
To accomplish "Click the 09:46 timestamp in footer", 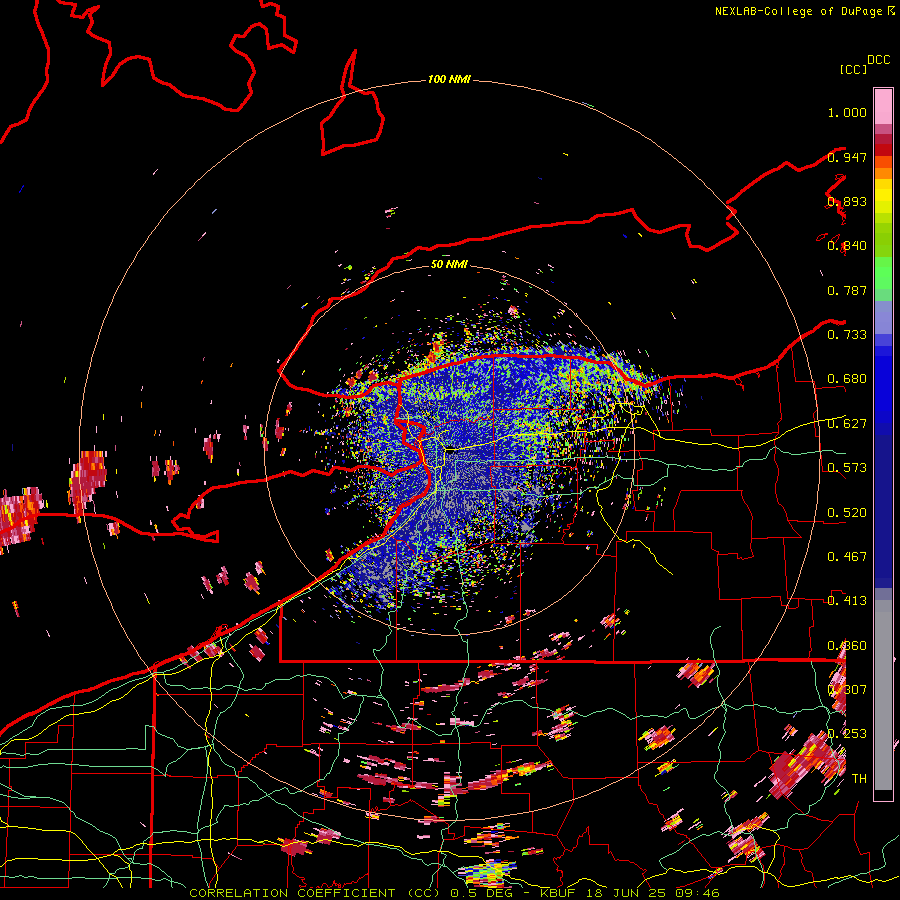I will tap(699, 893).
